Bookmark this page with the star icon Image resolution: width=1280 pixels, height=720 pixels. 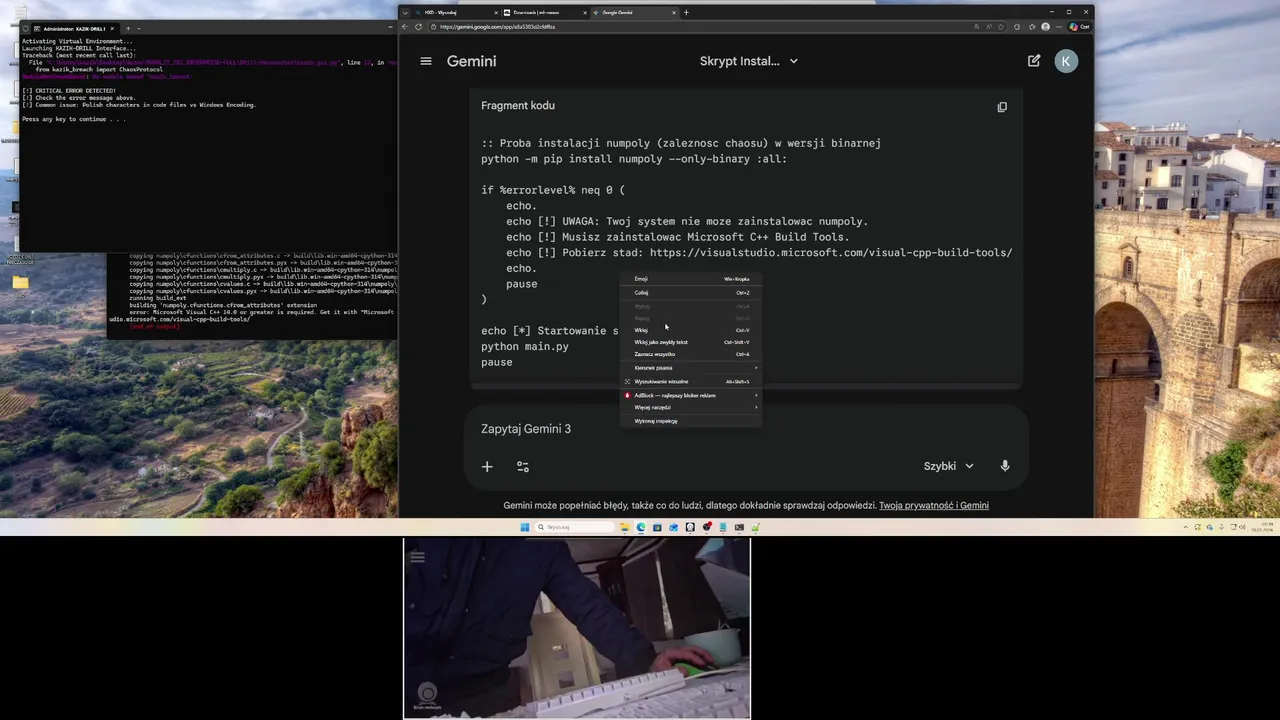[x=1003, y=27]
